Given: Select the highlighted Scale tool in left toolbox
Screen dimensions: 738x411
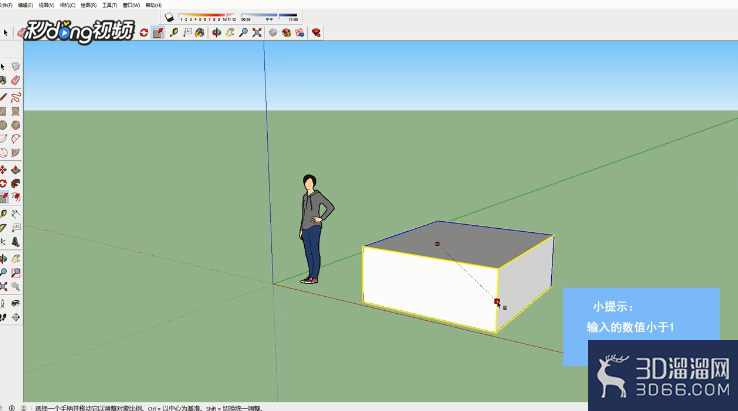Looking at the screenshot, I should pos(4,197).
